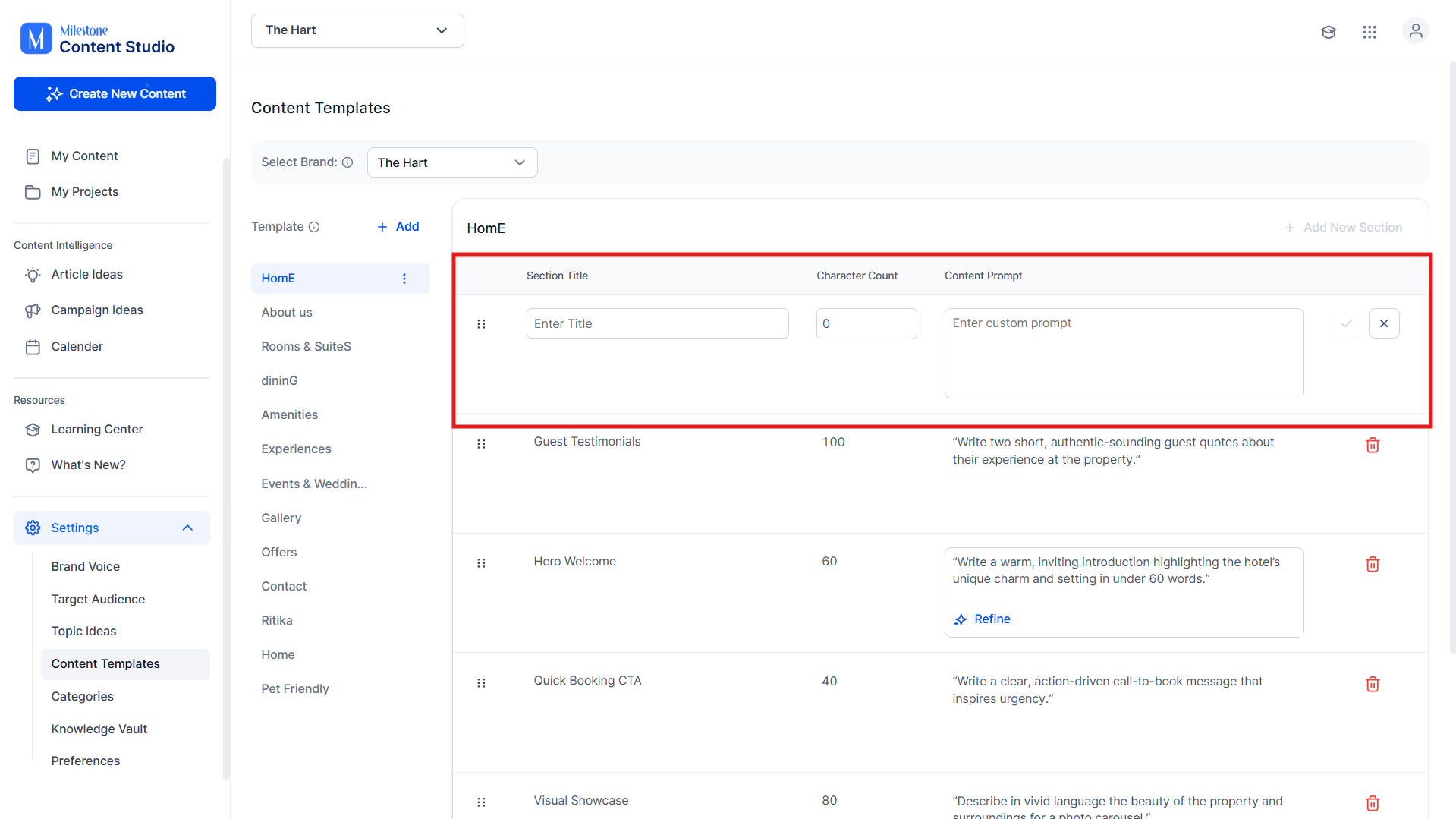Go to Article Ideas
Viewport: 1456px width, 819px height.
86,275
